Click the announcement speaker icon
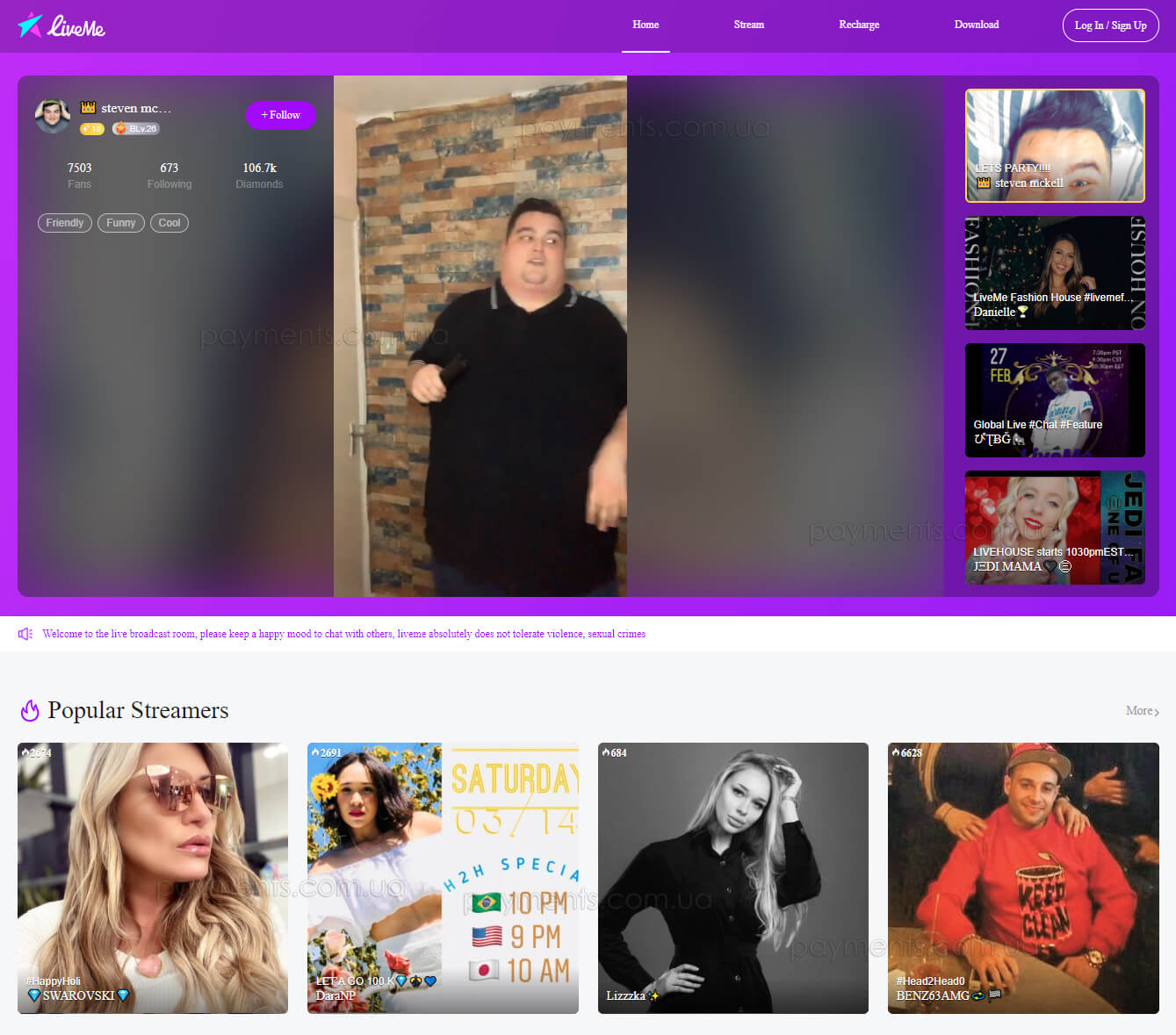 pos(25,634)
